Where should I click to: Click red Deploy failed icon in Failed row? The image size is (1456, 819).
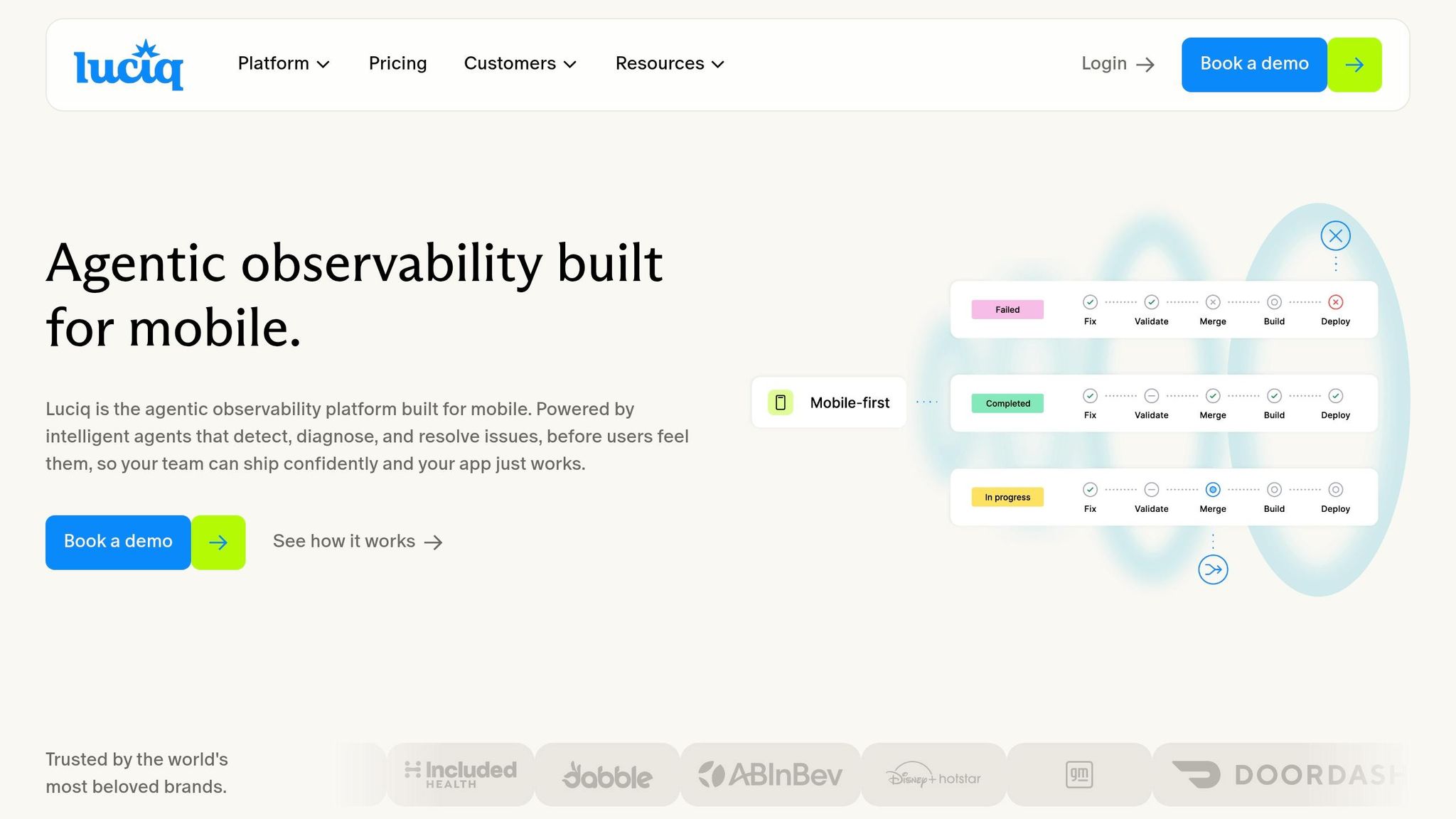[1336, 302]
